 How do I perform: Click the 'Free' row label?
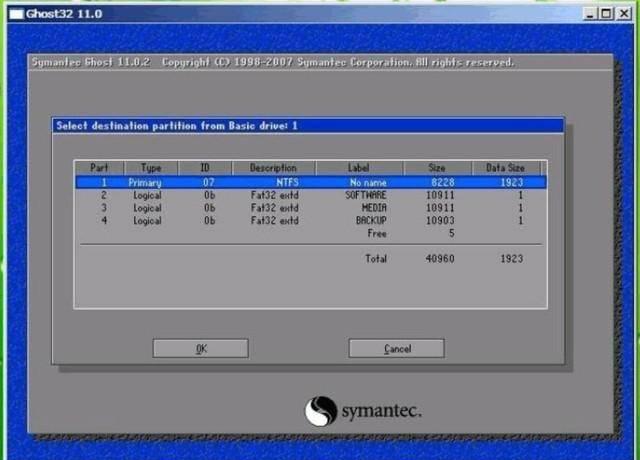pos(377,233)
